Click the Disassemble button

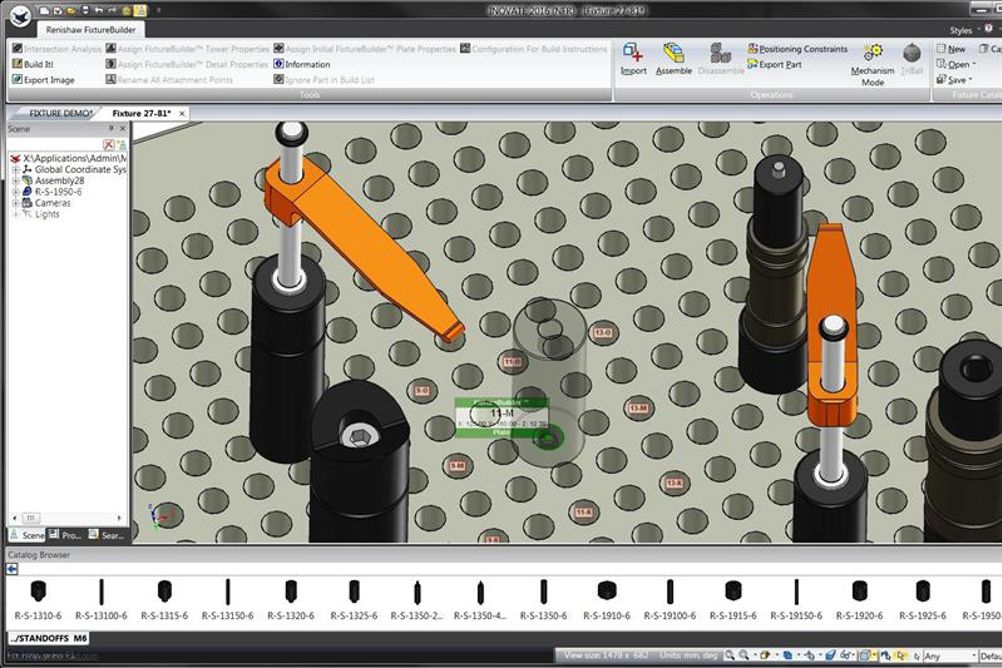tap(721, 59)
